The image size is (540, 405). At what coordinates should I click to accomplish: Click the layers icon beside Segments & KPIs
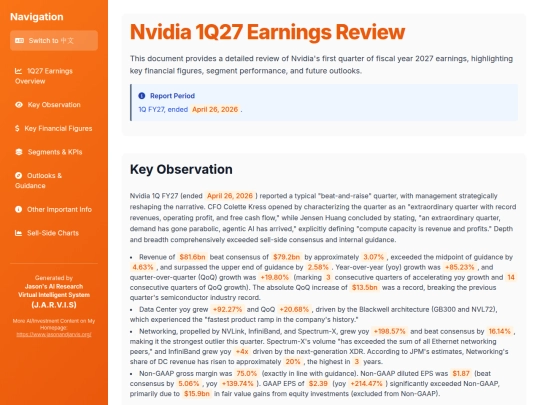tap(19, 152)
